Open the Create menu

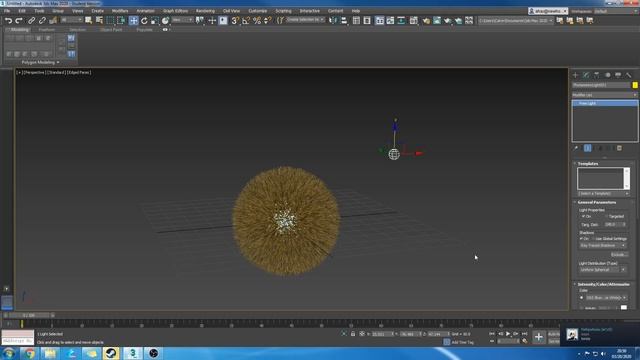[x=97, y=11]
